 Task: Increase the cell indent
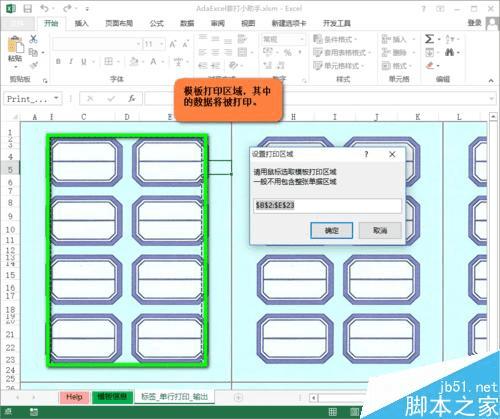(216, 65)
